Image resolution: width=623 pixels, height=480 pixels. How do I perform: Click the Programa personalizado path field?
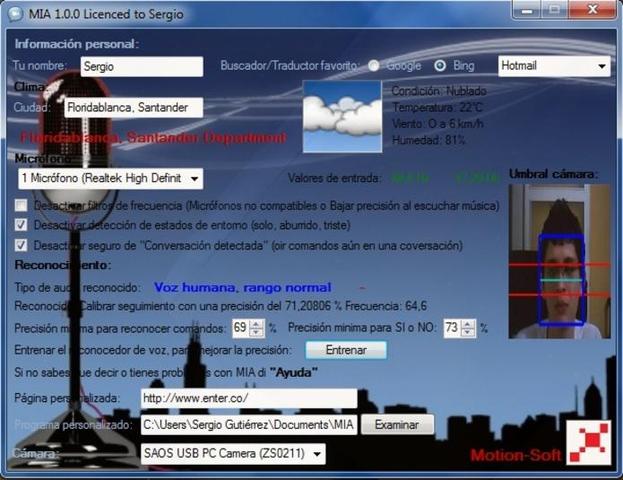point(249,425)
